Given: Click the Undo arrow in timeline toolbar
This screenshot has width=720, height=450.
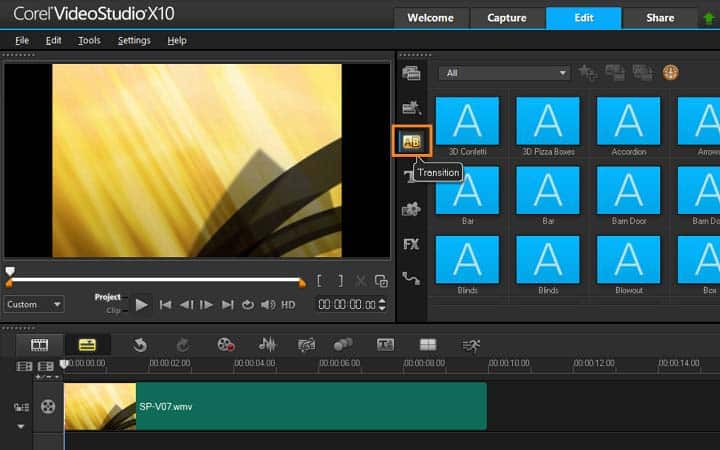Looking at the screenshot, I should (140, 345).
